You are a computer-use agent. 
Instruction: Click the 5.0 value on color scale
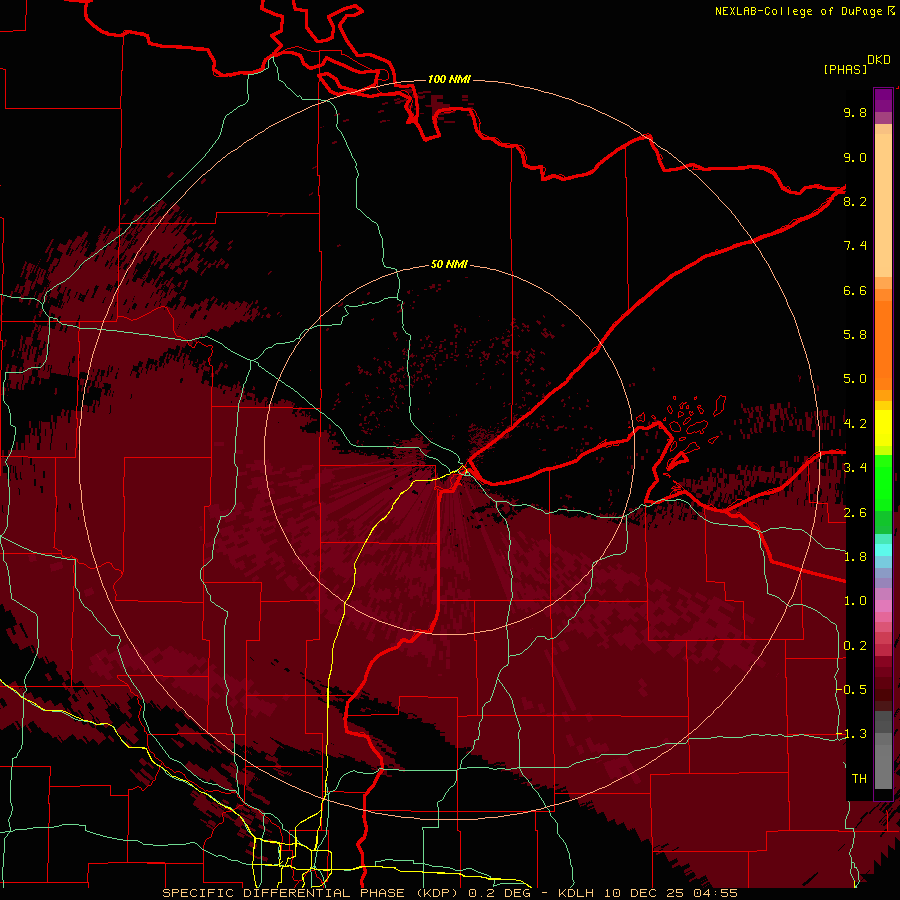(855, 379)
